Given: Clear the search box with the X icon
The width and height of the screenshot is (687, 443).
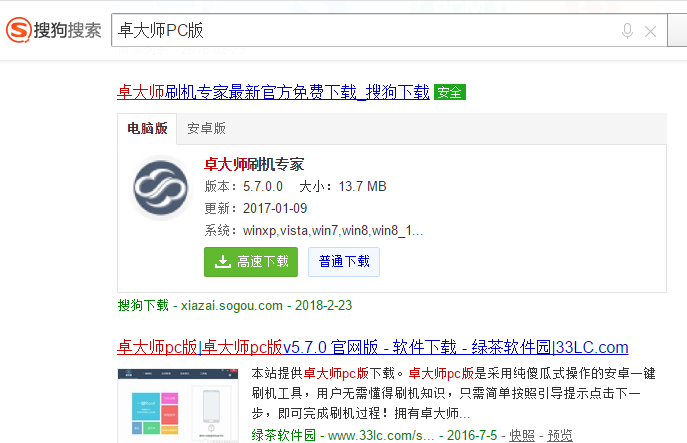Looking at the screenshot, I should [x=651, y=31].
